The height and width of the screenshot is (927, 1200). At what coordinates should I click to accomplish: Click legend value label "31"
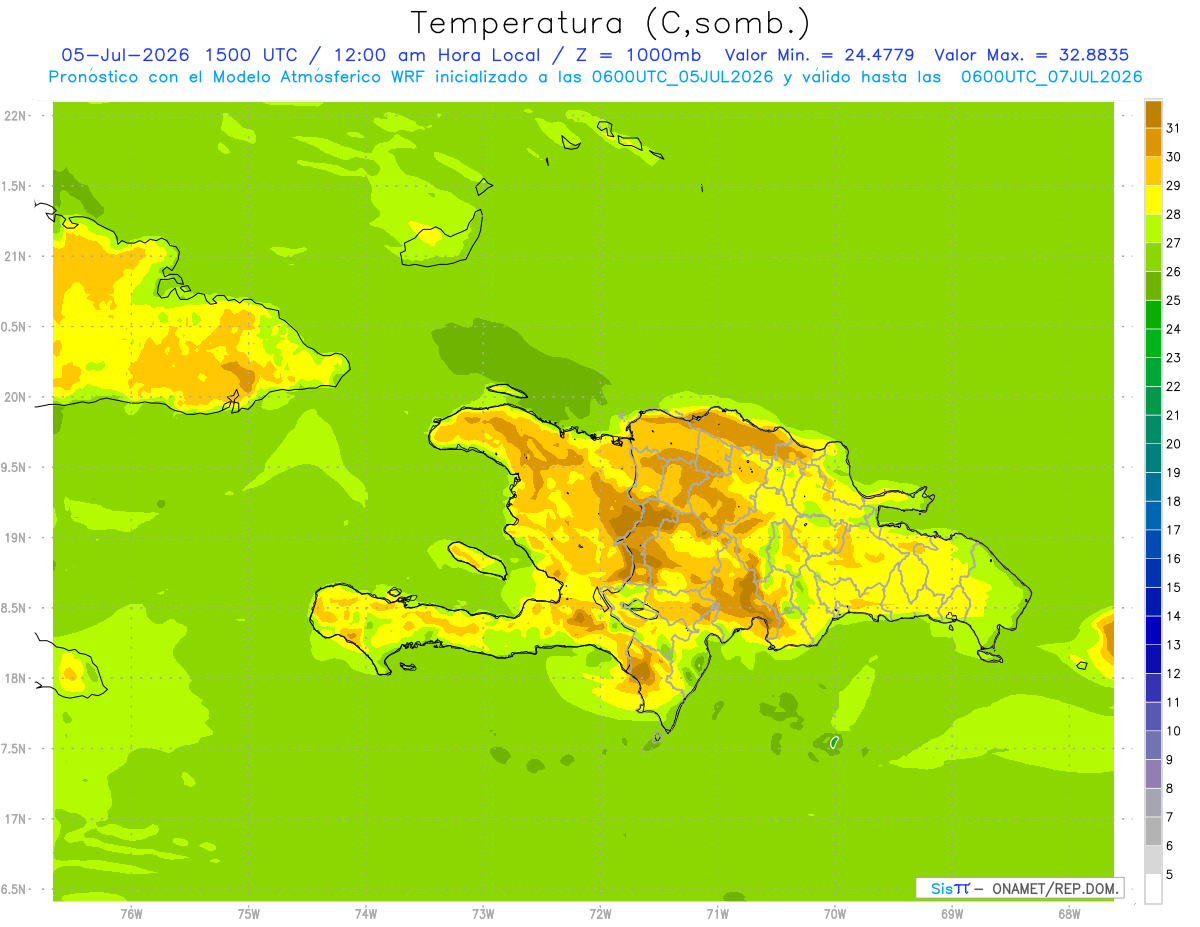coord(1173,128)
